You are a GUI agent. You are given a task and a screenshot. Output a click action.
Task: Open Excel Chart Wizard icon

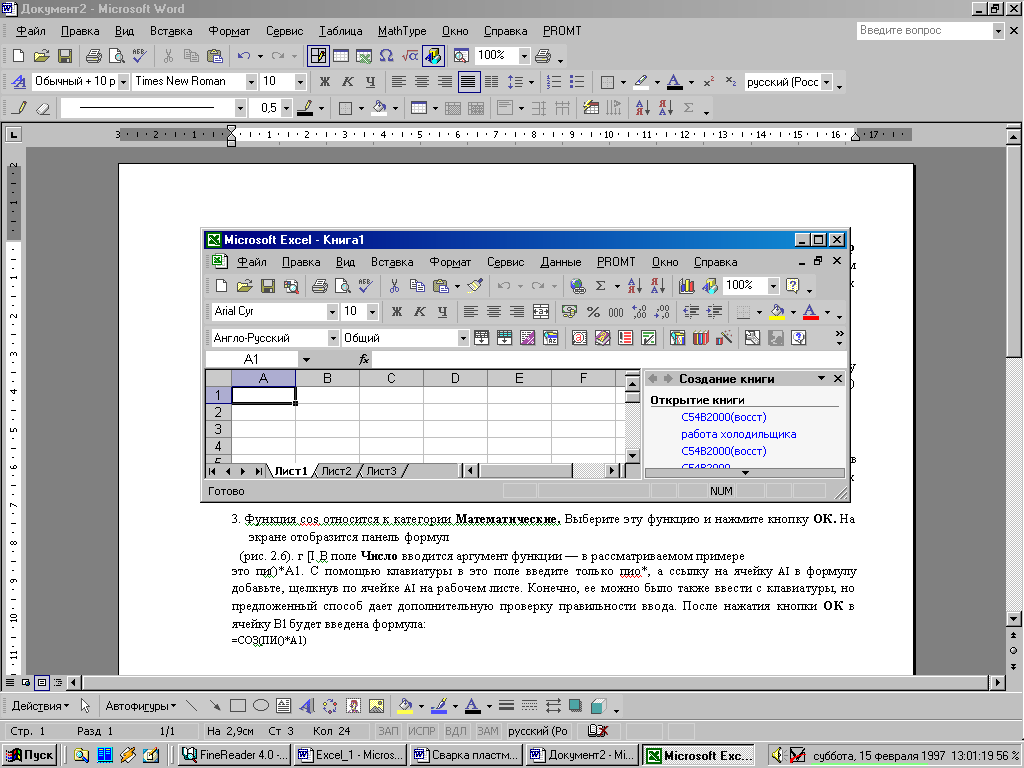[x=686, y=285]
